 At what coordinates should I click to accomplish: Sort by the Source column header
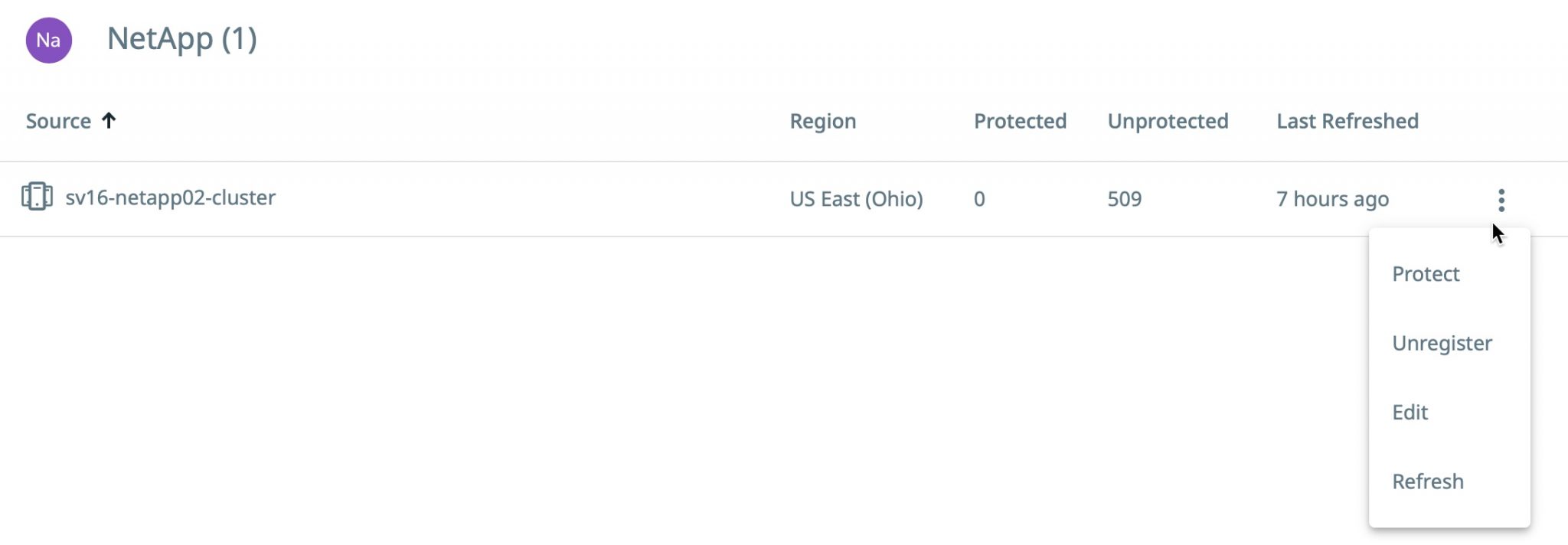click(x=58, y=121)
